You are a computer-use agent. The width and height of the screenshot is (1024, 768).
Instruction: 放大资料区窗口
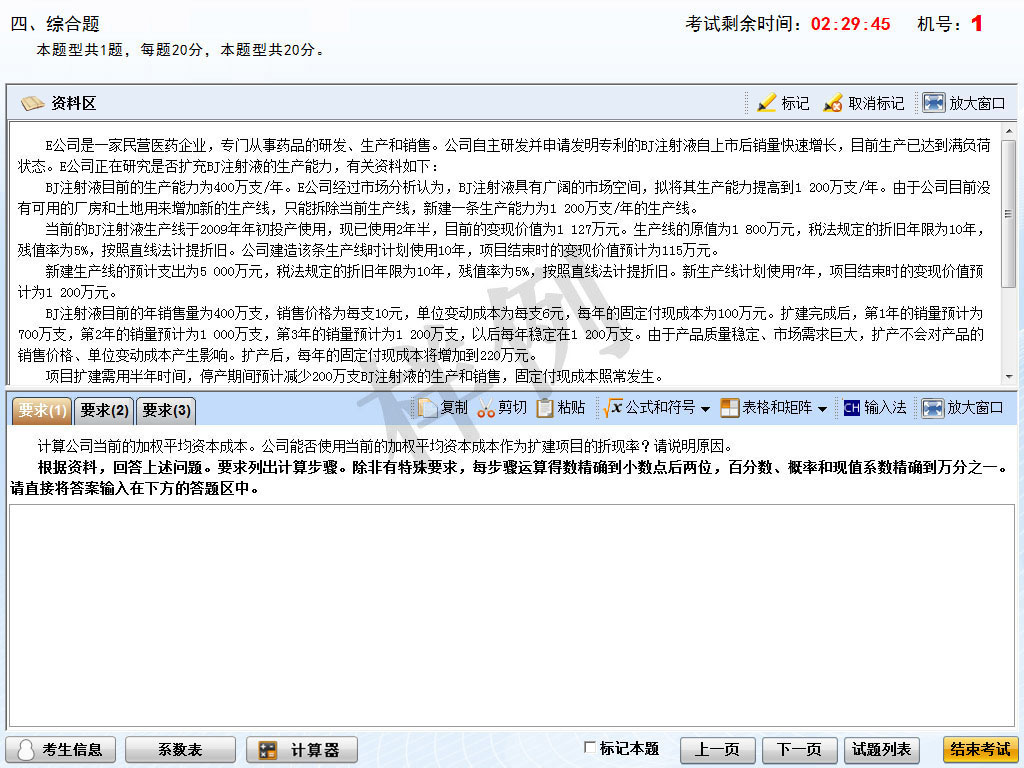tap(962, 101)
